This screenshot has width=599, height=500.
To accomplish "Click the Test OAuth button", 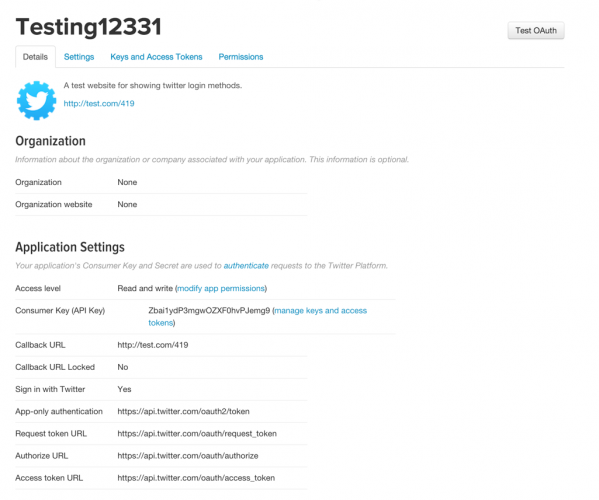I will [536, 31].
